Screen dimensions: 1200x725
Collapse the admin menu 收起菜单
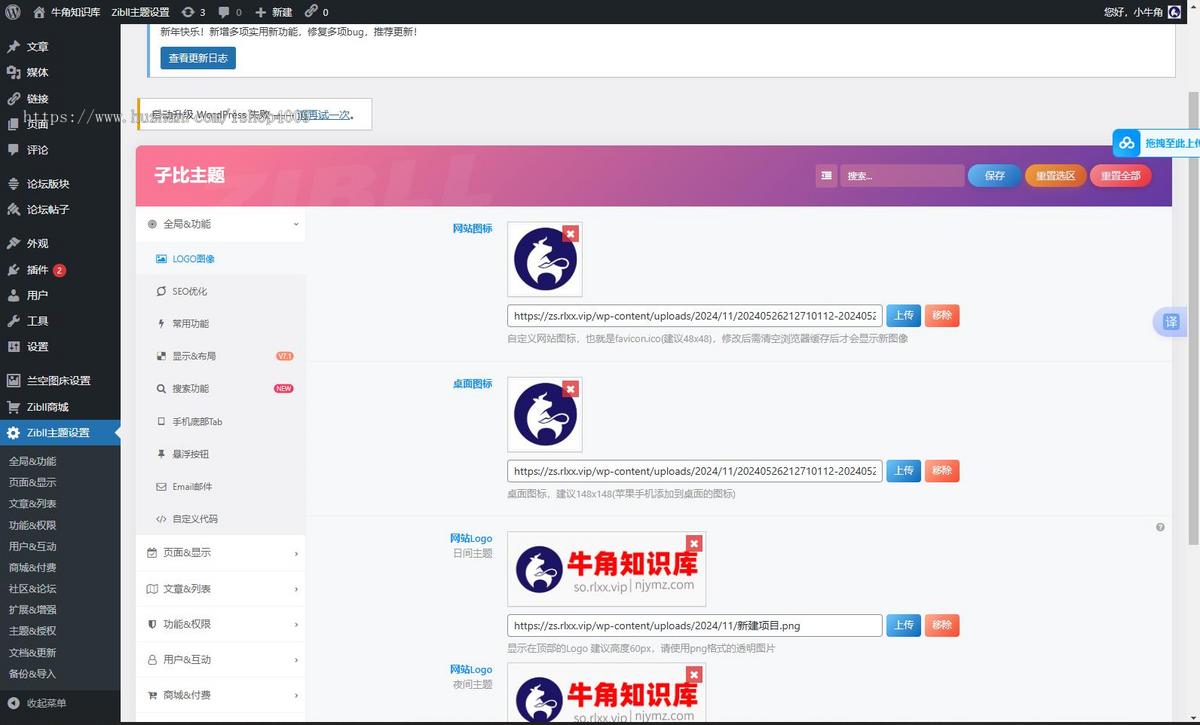pos(47,703)
